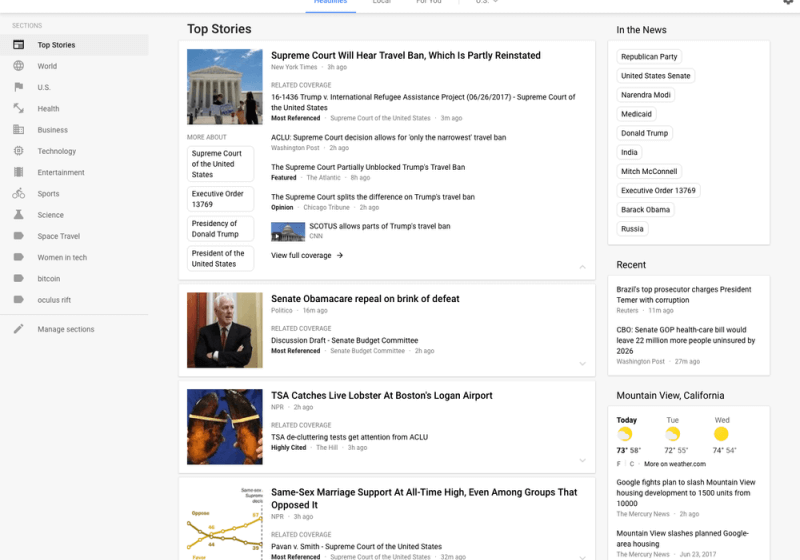Click the Republican Party topic chip
The width and height of the screenshot is (800, 560).
click(x=649, y=57)
